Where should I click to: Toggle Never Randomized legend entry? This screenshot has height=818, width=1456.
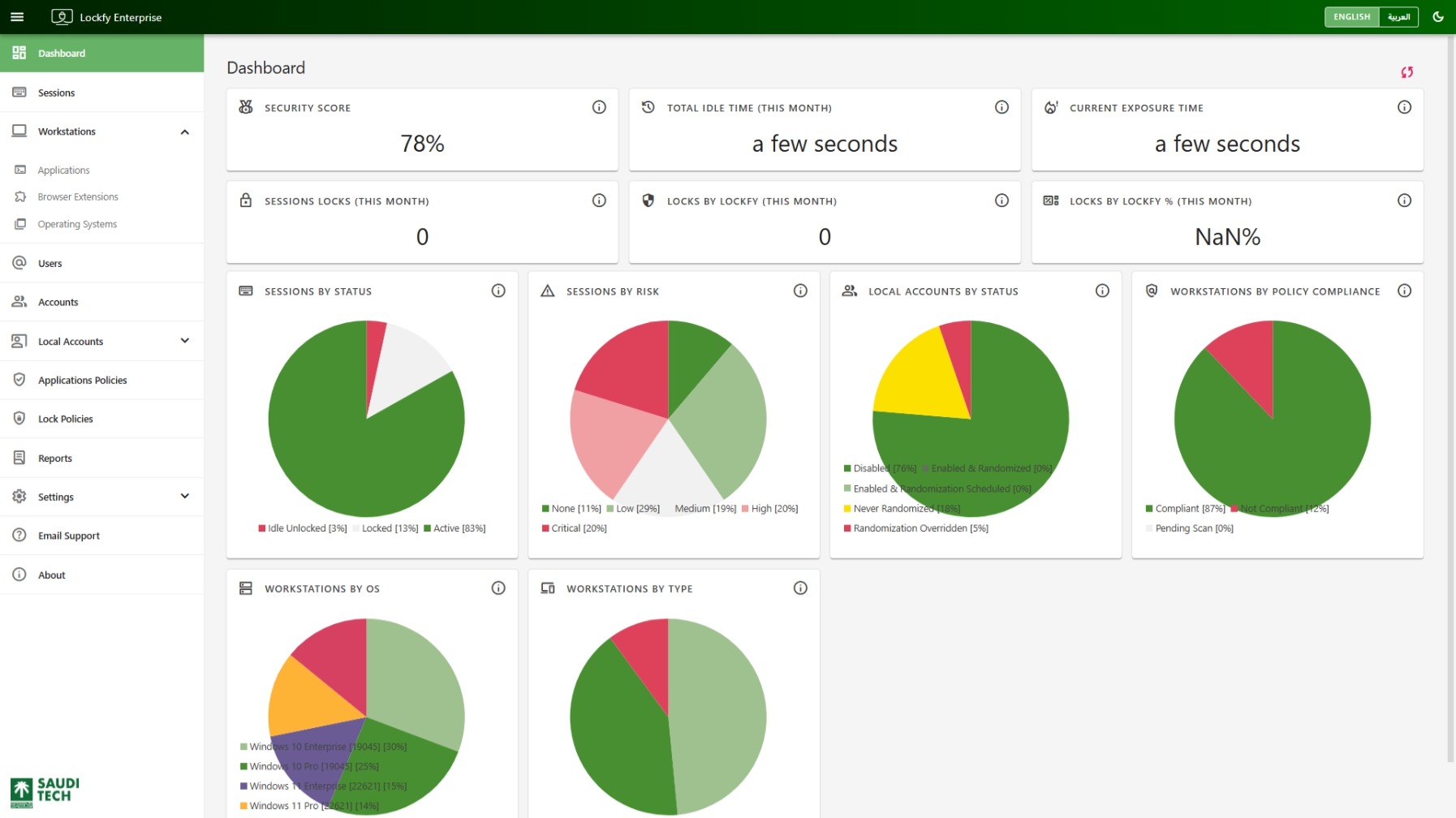(902, 509)
